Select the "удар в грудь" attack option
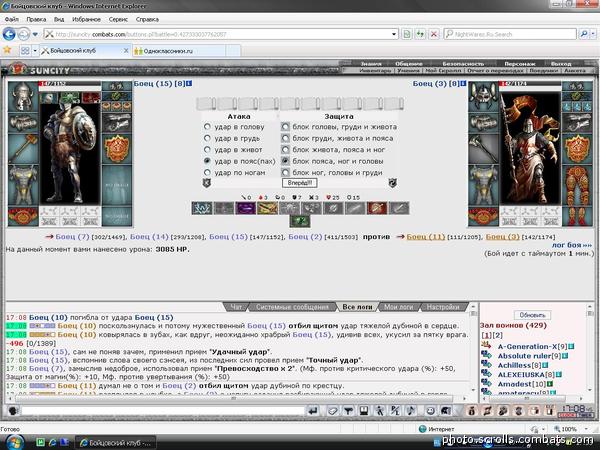 pyautogui.click(x=207, y=138)
